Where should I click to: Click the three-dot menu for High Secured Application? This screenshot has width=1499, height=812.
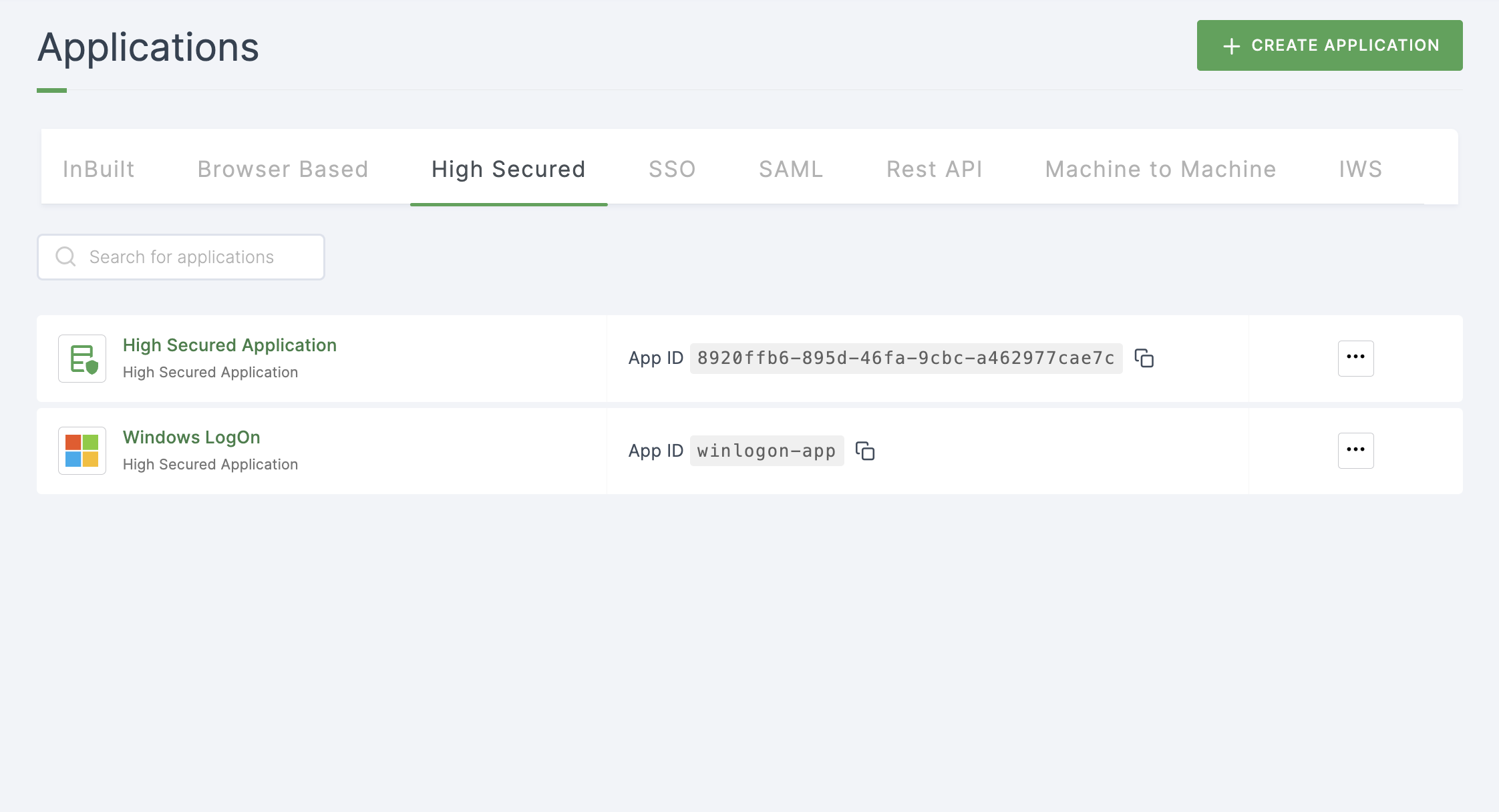[1356, 357]
